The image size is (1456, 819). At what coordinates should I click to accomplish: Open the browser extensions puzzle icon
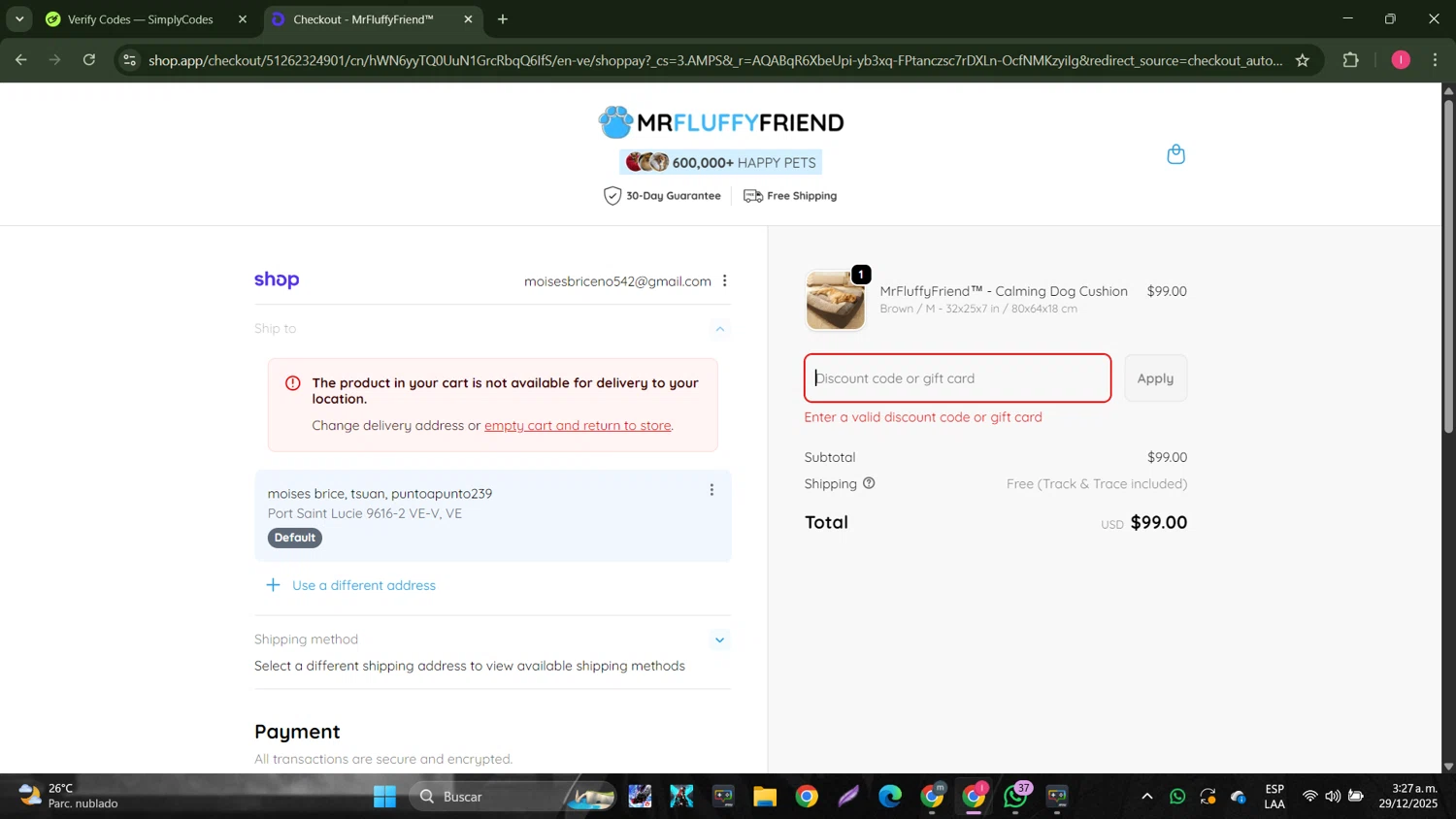[1351, 60]
